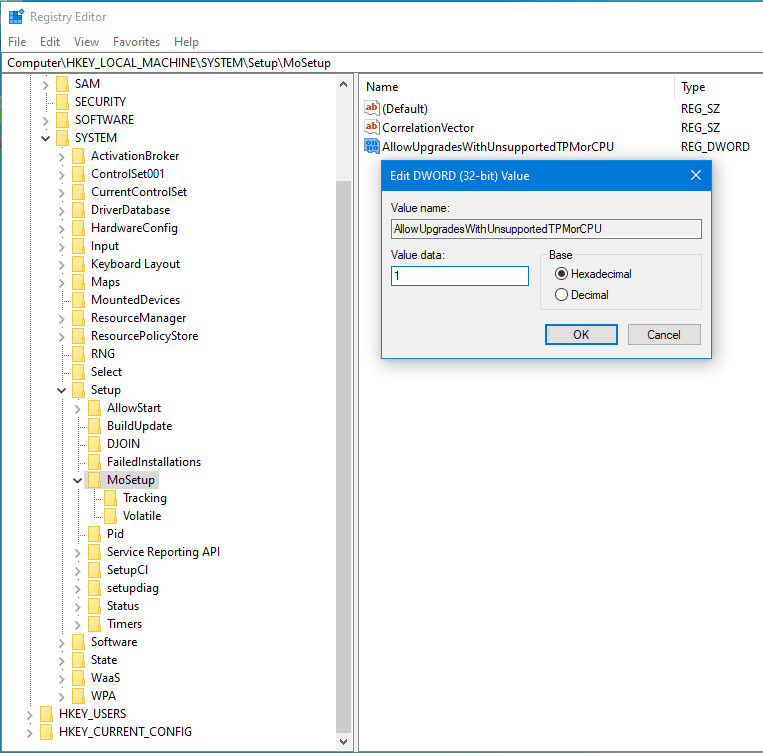The image size is (763, 753).
Task: Click the CorrelationVector string value icon
Action: click(x=372, y=128)
